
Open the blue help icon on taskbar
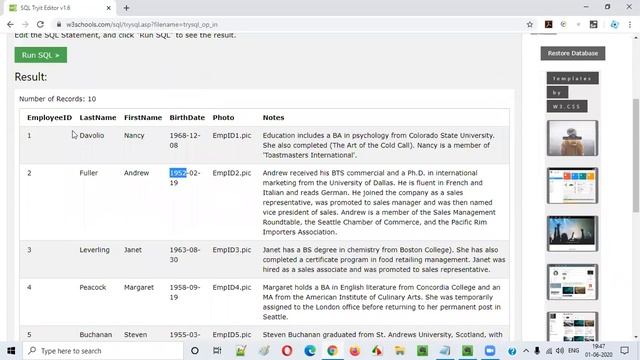[512, 351]
